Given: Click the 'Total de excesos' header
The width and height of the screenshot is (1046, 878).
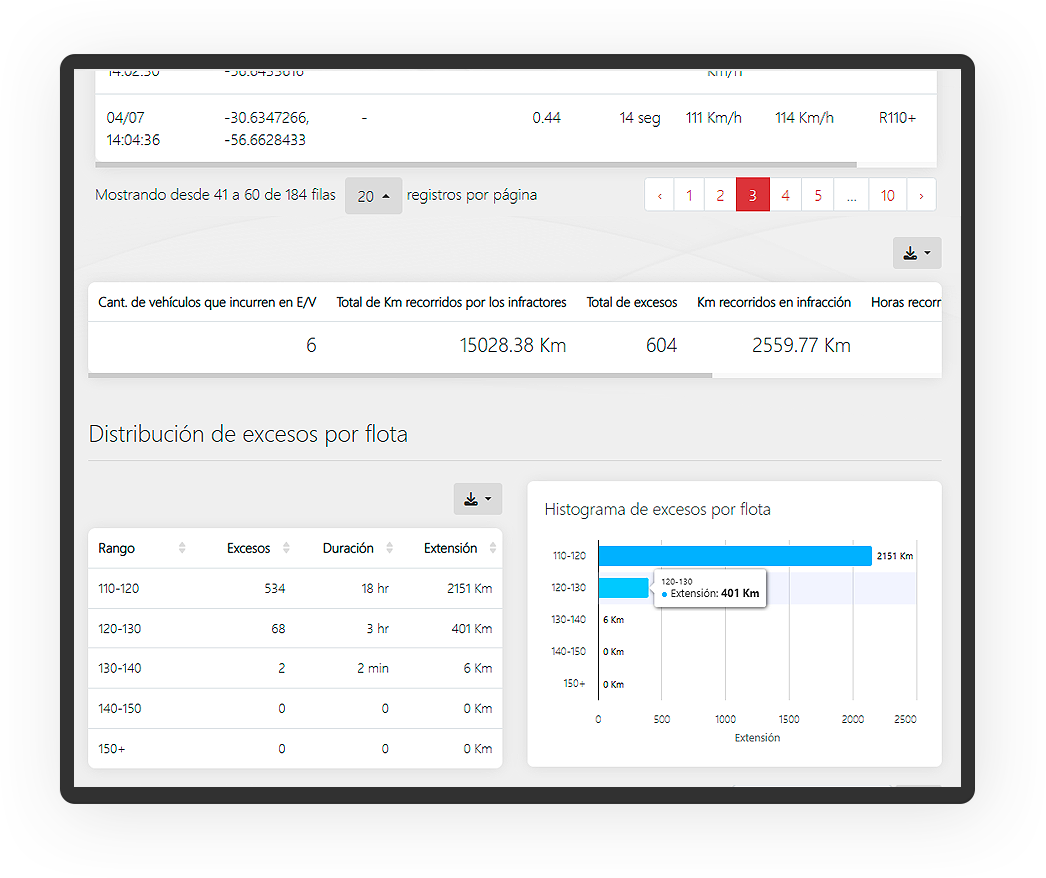Looking at the screenshot, I should point(632,303).
